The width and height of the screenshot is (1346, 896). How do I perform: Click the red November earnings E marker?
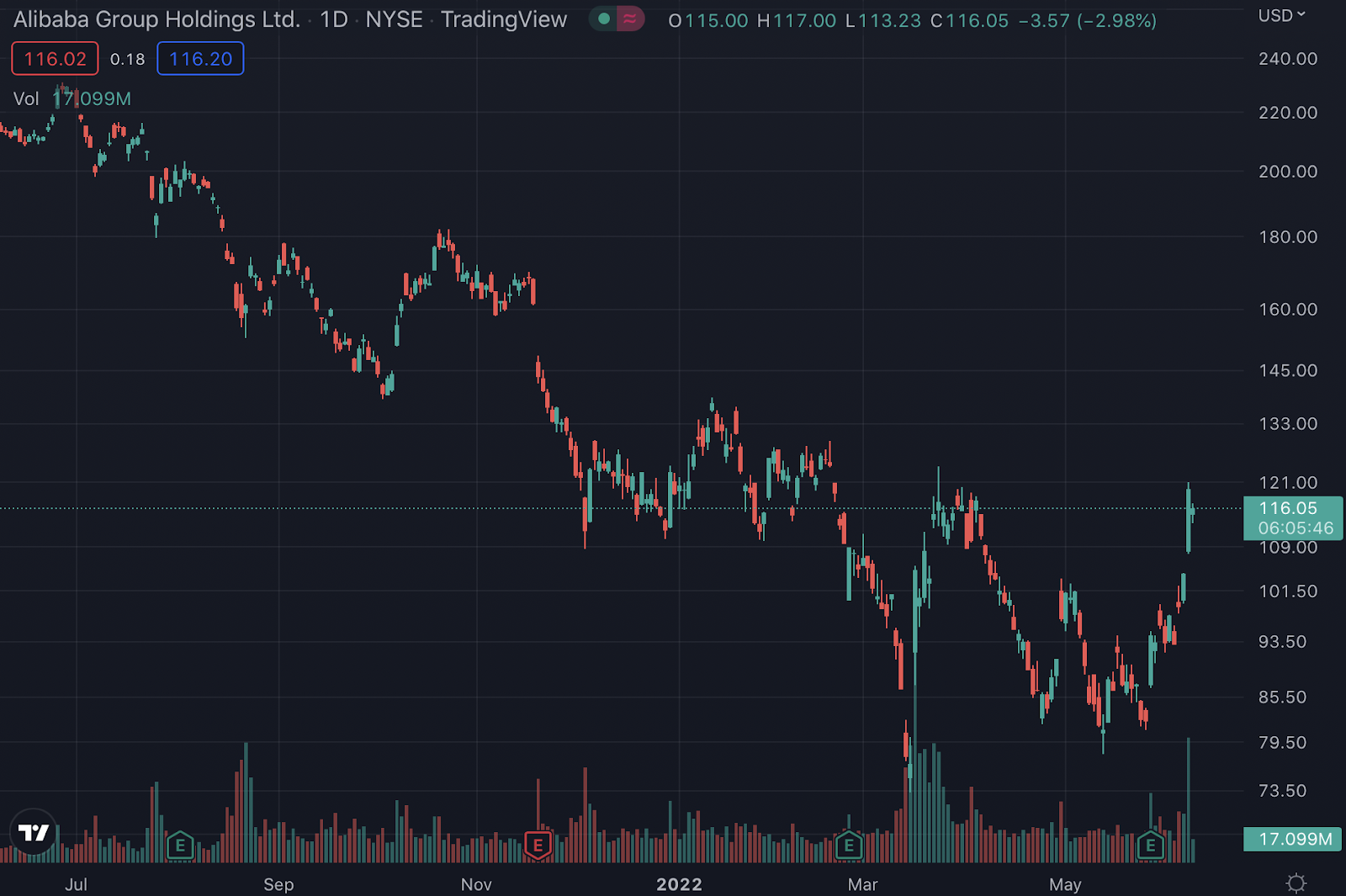click(538, 846)
